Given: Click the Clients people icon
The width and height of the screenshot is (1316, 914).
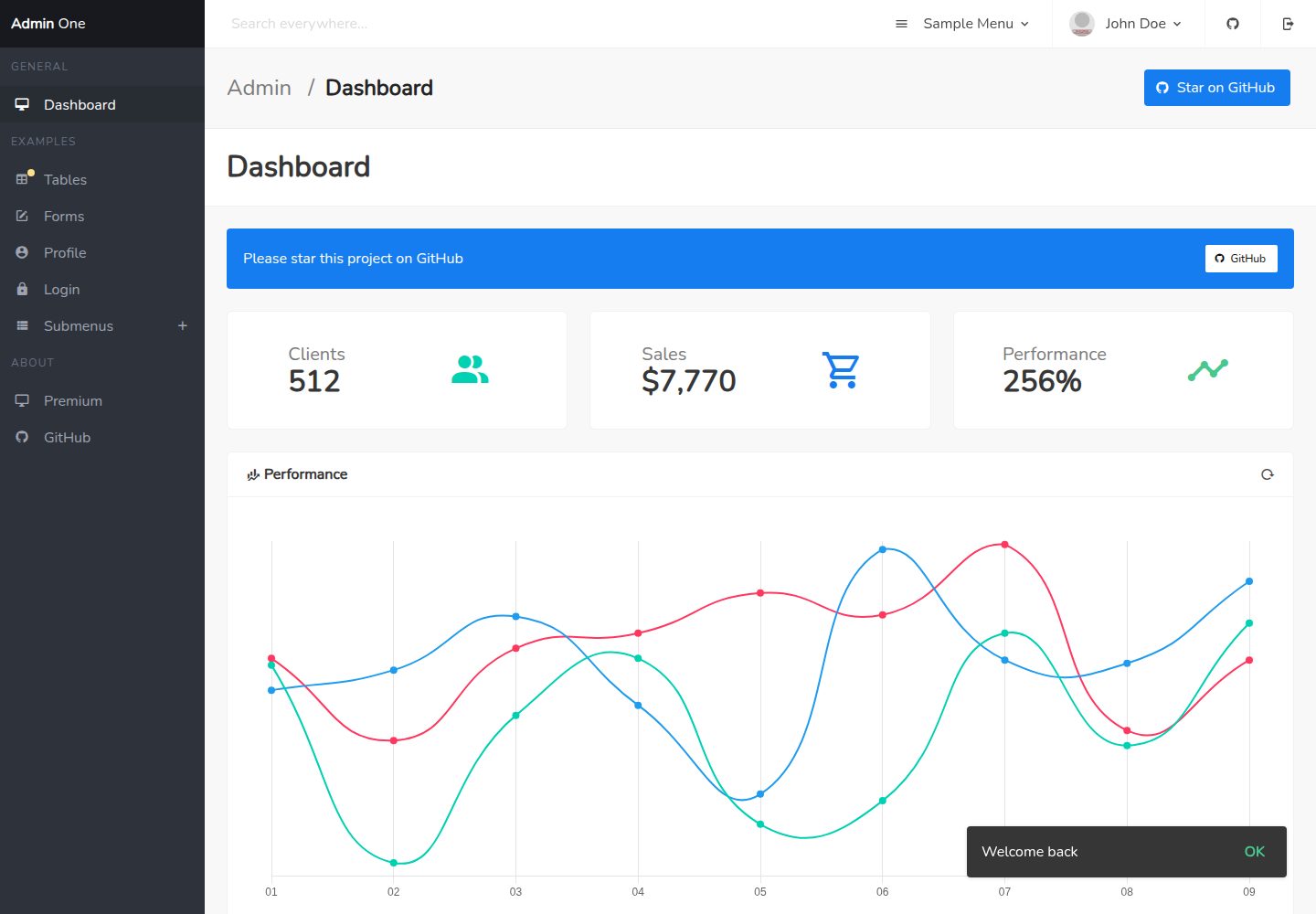Looking at the screenshot, I should click(x=470, y=369).
